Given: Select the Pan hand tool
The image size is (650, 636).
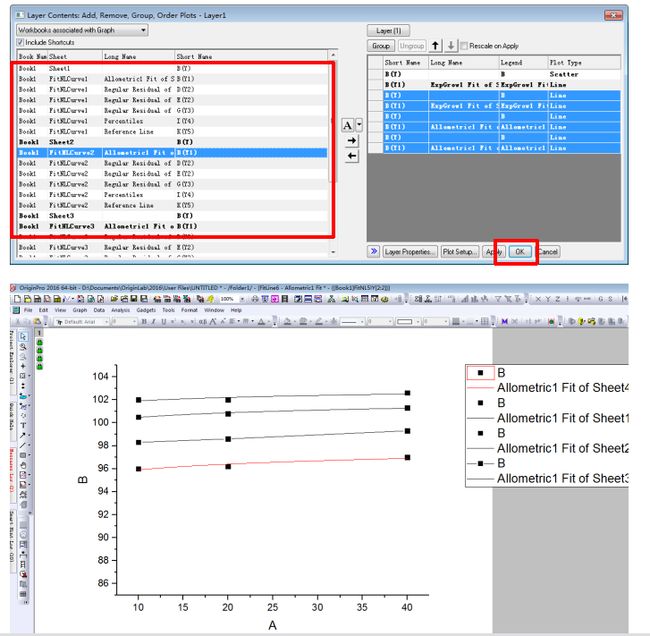Looking at the screenshot, I should [23, 465].
